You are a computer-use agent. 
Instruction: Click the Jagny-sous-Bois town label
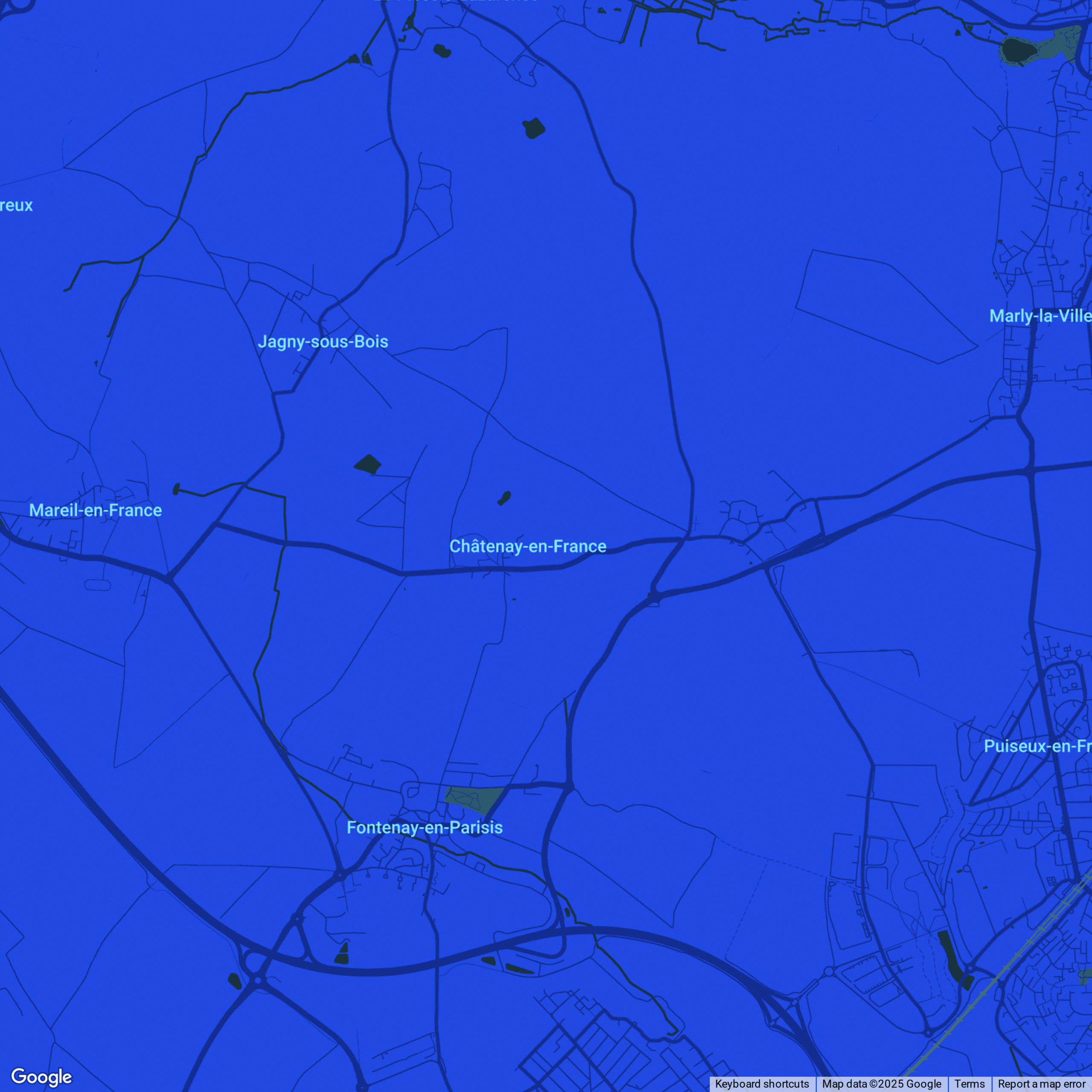tap(323, 342)
